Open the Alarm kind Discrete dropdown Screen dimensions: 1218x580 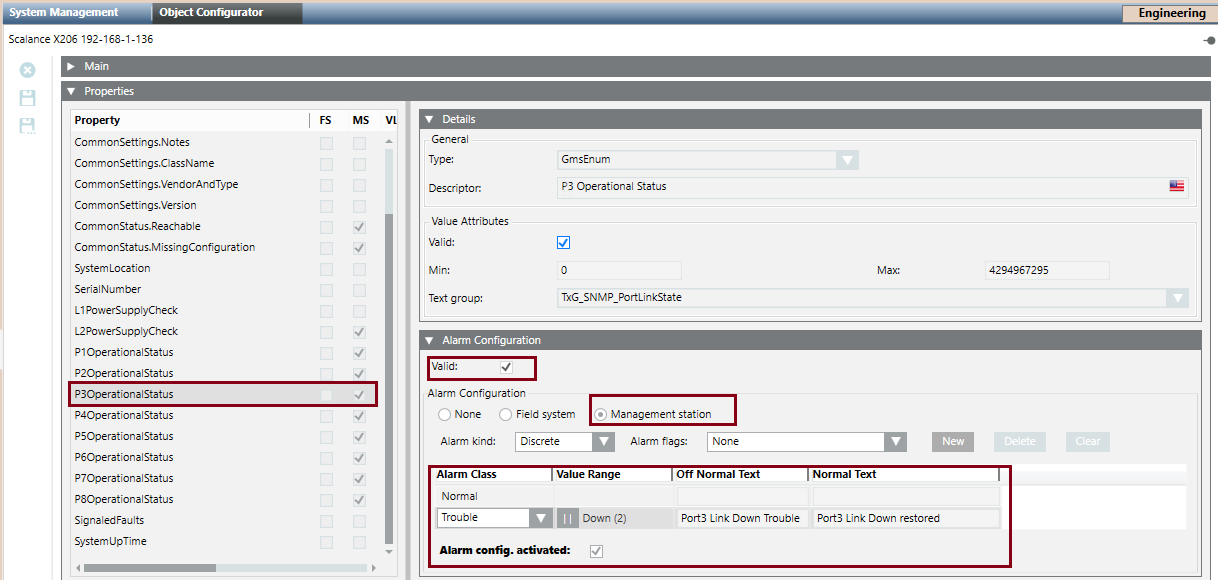click(x=603, y=441)
